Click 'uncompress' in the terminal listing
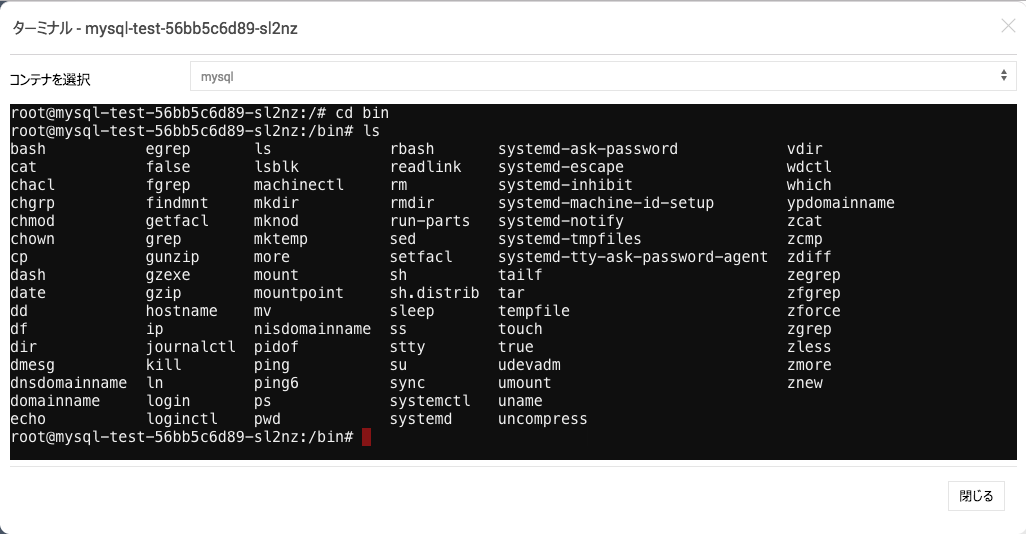Screen dimensions: 1026x534 [x=542, y=419]
